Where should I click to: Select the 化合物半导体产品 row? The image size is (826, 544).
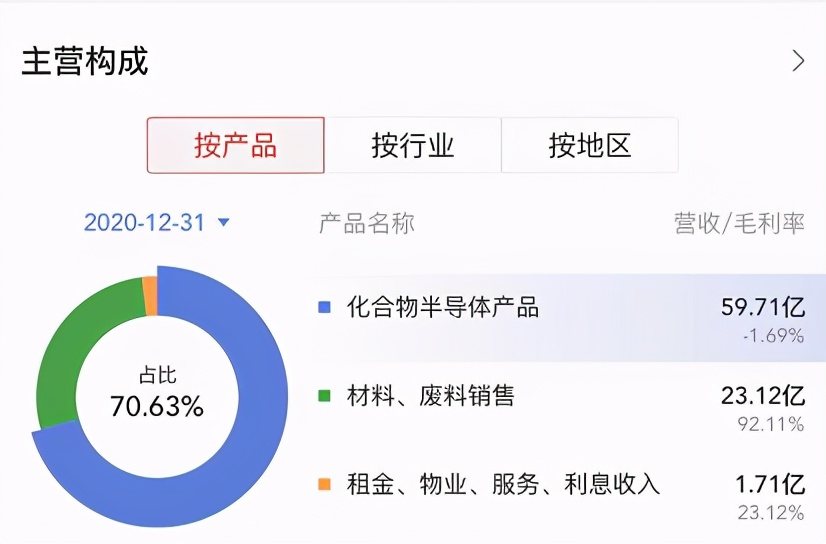coord(567,318)
